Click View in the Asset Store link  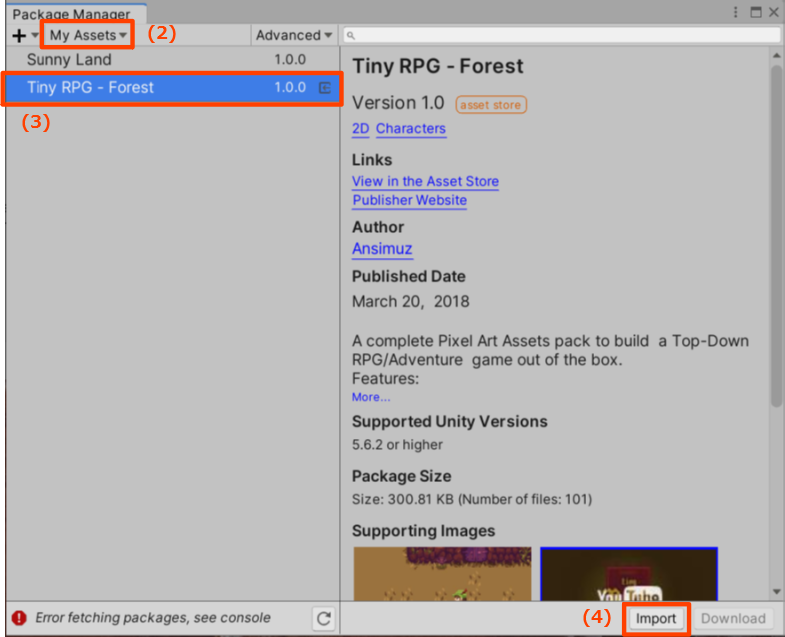(x=425, y=181)
